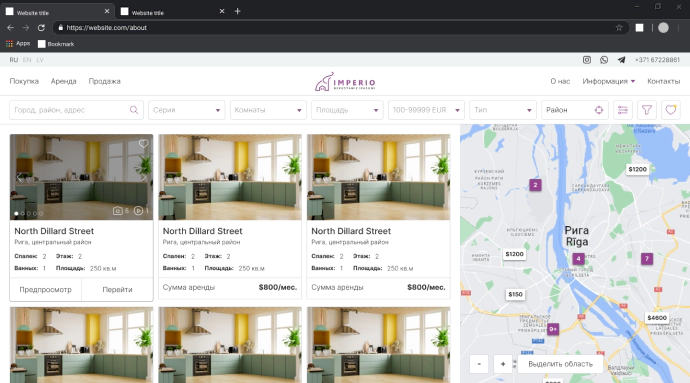The height and width of the screenshot is (383, 690).
Task: Click the second listing $800/мес. price
Action: click(278, 287)
